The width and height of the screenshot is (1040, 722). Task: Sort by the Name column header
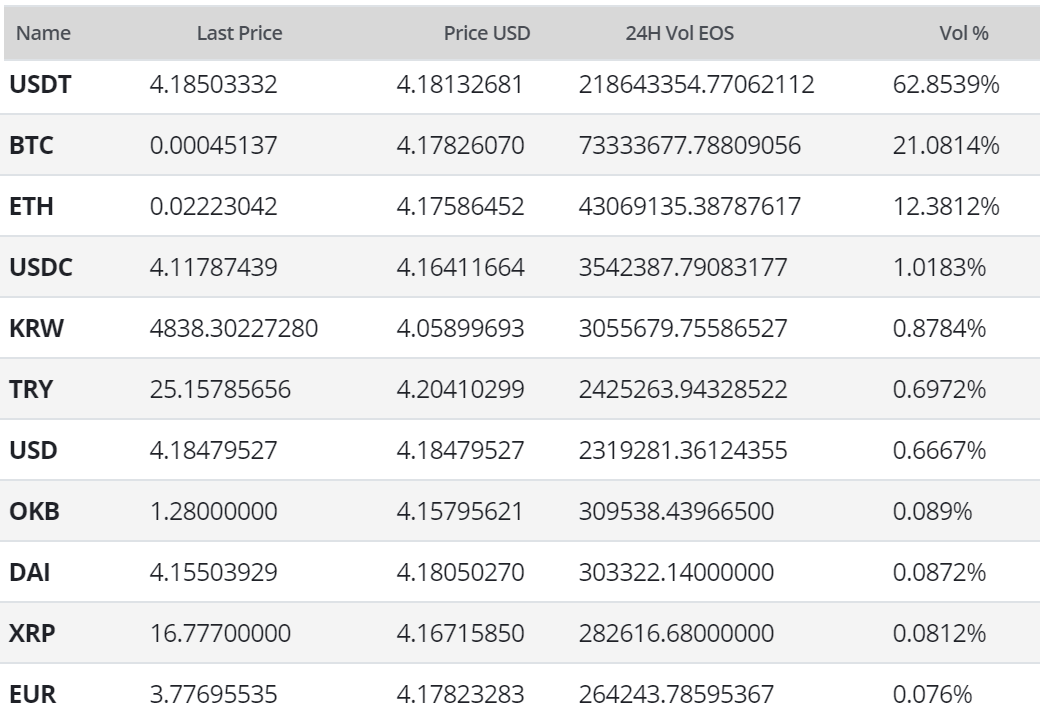pos(43,33)
